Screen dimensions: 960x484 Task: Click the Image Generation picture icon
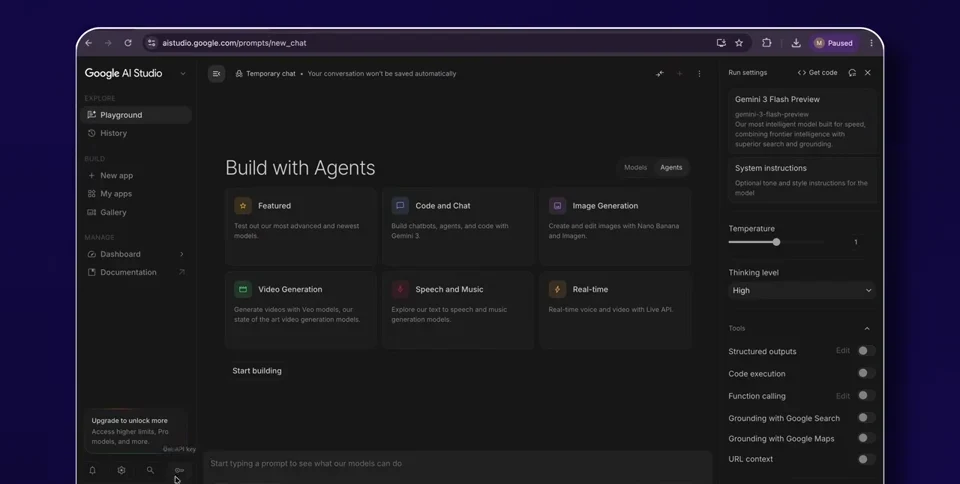click(557, 206)
